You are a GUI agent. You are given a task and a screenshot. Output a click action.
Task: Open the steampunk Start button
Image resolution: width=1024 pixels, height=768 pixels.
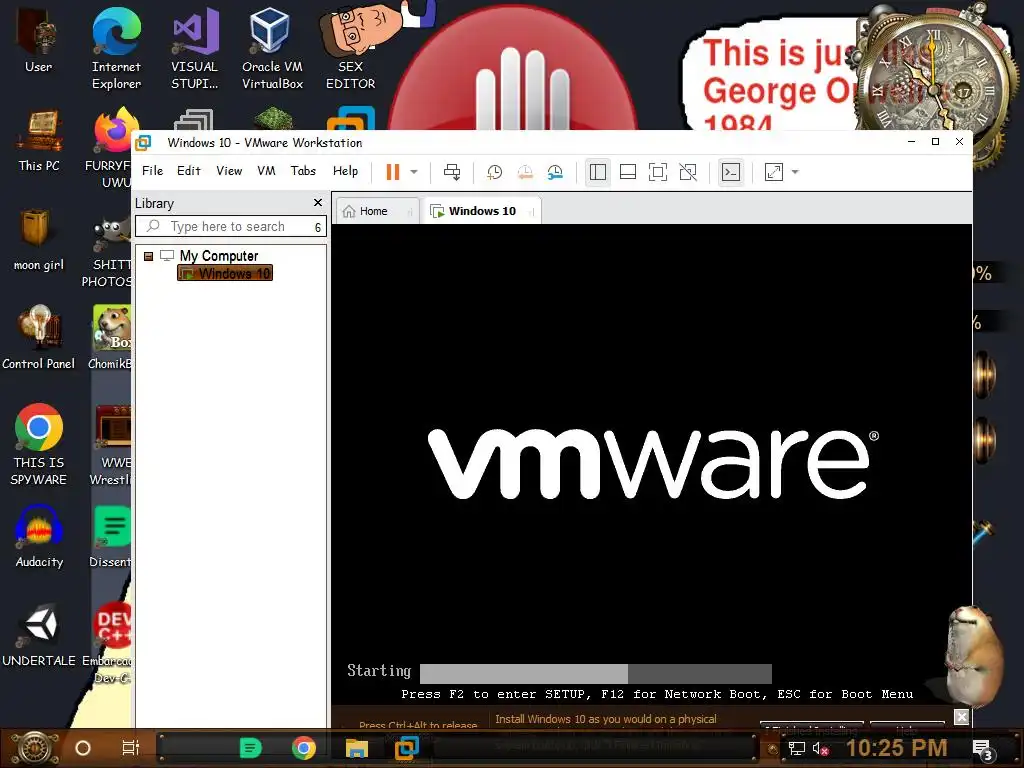36,748
